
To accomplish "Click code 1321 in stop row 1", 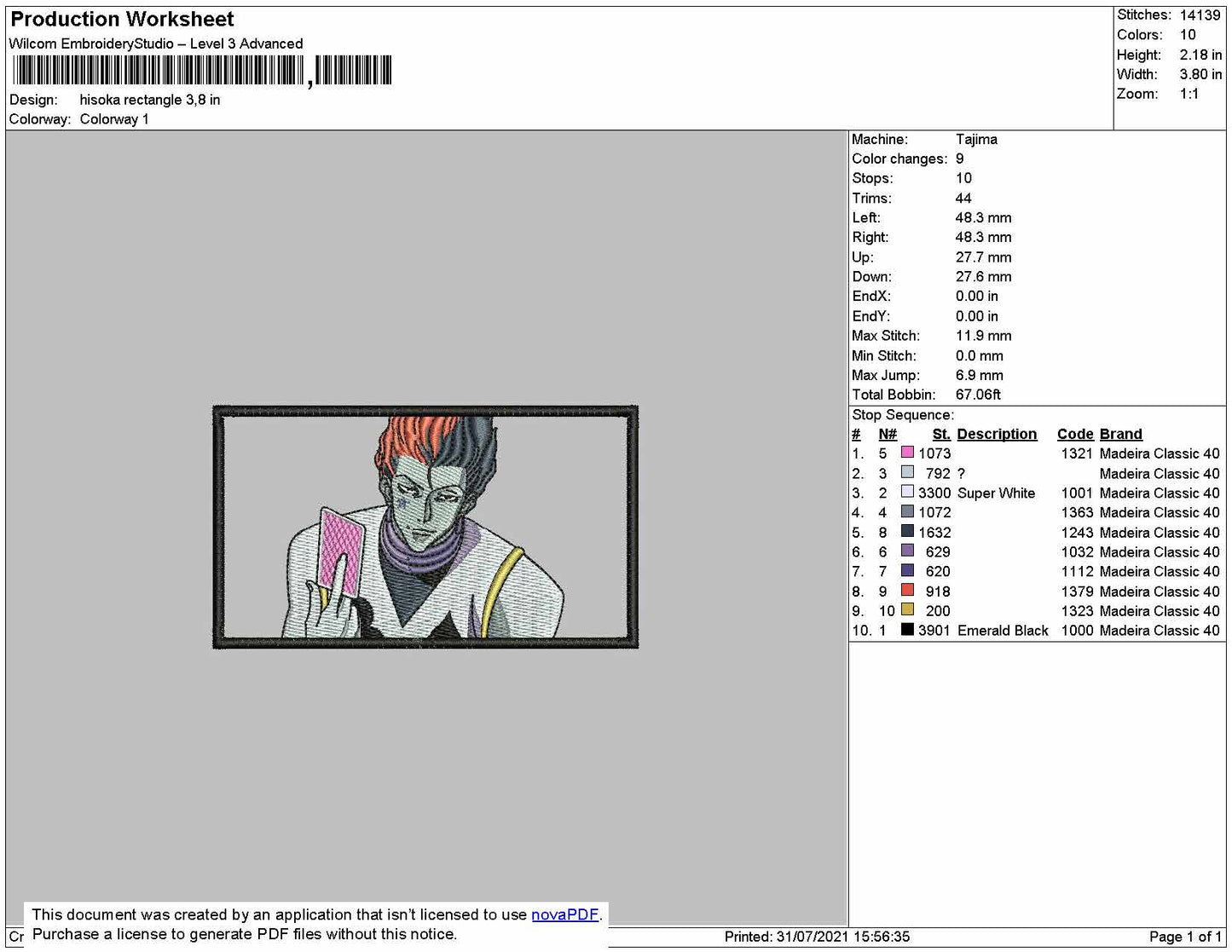I will coord(1077,453).
